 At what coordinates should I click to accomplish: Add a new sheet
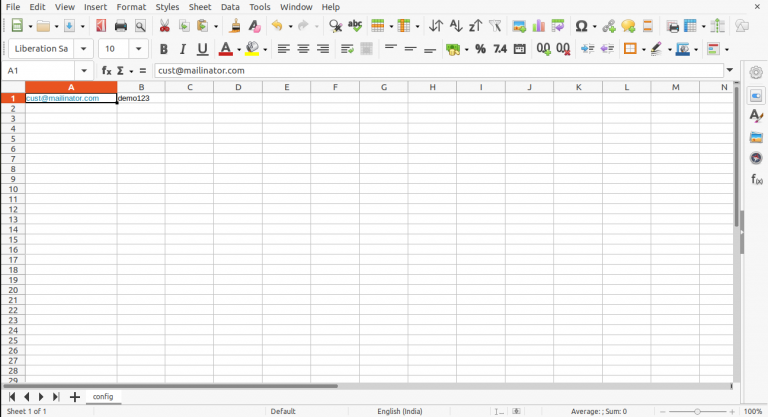click(x=74, y=397)
